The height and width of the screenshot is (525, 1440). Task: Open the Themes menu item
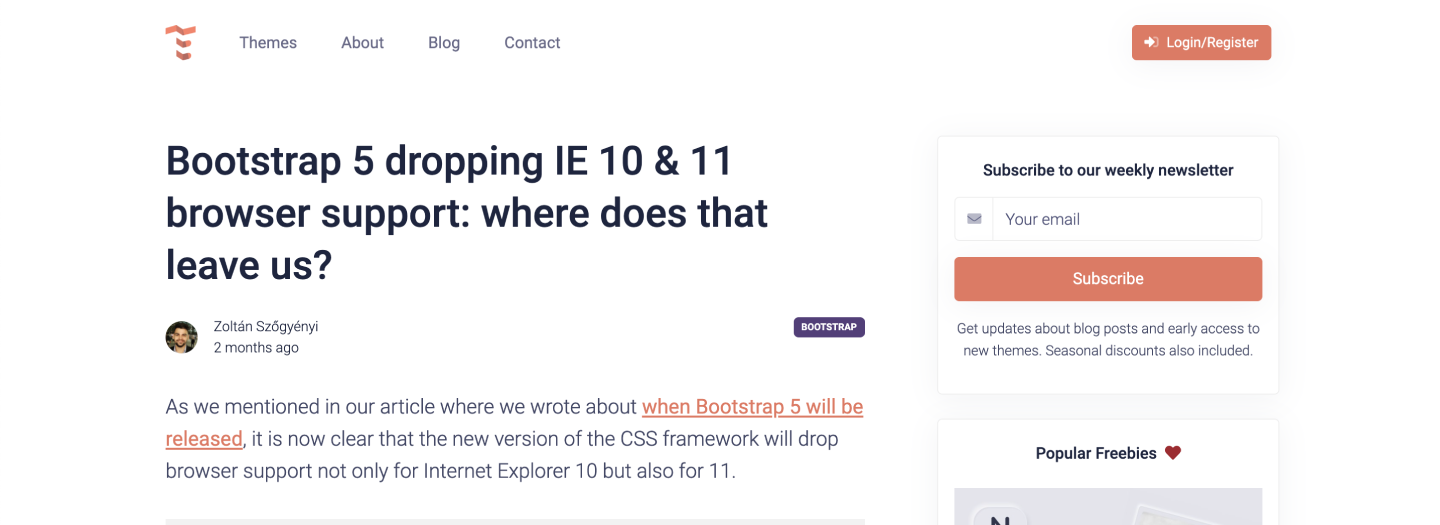pos(268,43)
